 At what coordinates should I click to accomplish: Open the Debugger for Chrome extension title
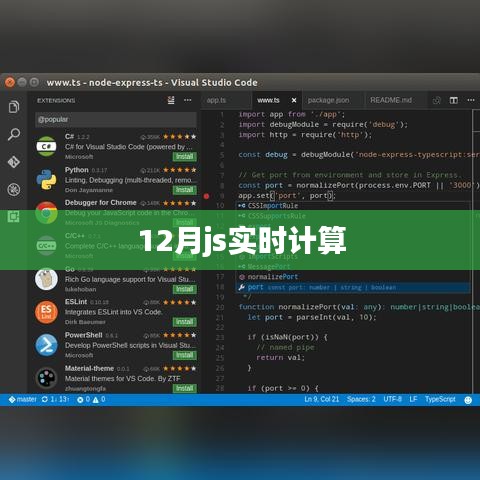pyautogui.click(x=101, y=203)
